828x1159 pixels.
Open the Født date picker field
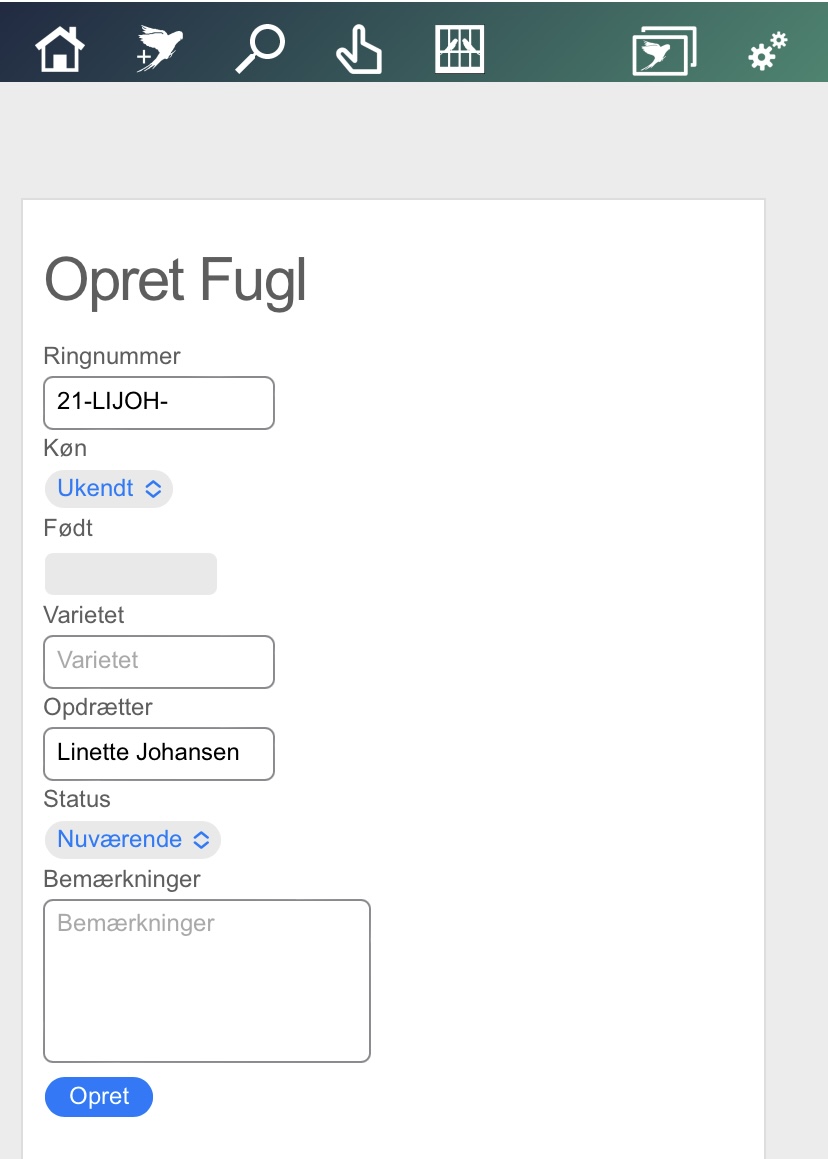[x=131, y=574]
